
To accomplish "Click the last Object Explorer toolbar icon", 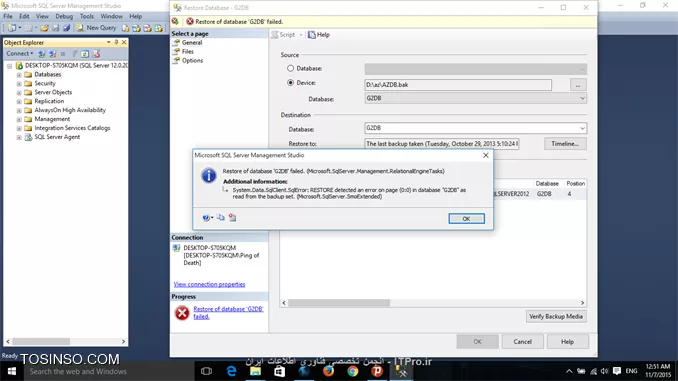I will click(96, 54).
